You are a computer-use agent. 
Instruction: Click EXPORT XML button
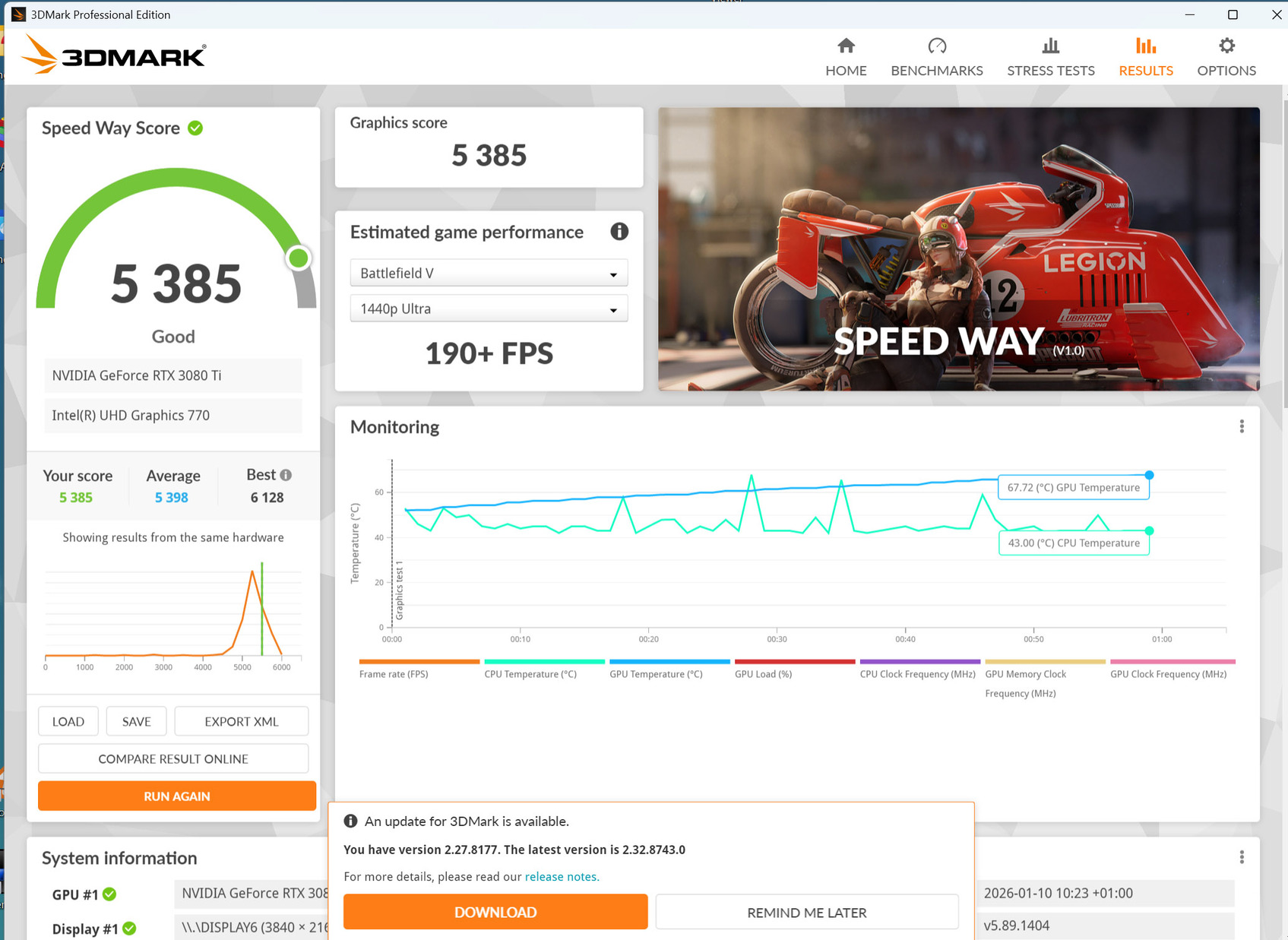point(242,721)
